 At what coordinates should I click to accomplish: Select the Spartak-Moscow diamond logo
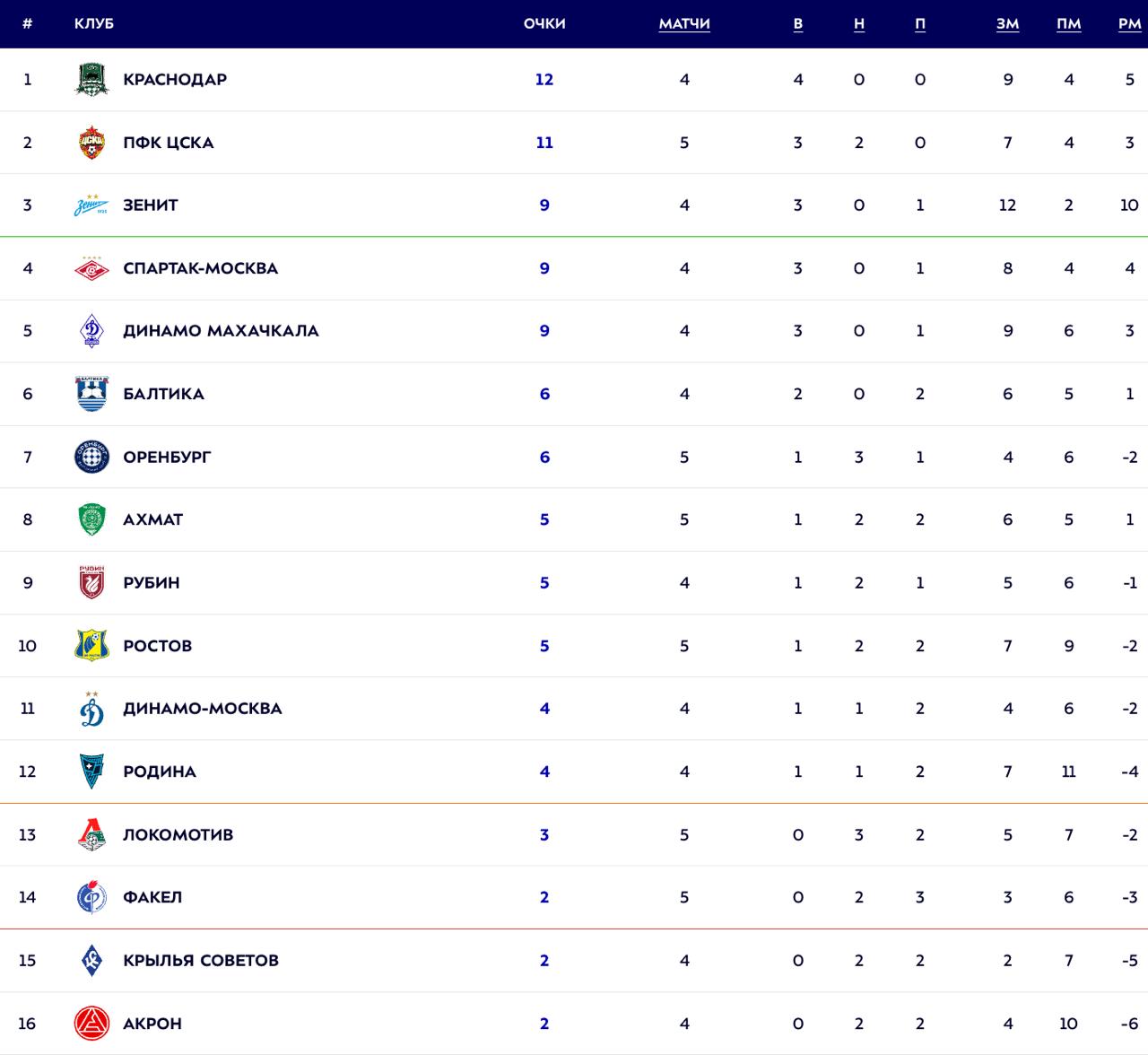coord(91,268)
